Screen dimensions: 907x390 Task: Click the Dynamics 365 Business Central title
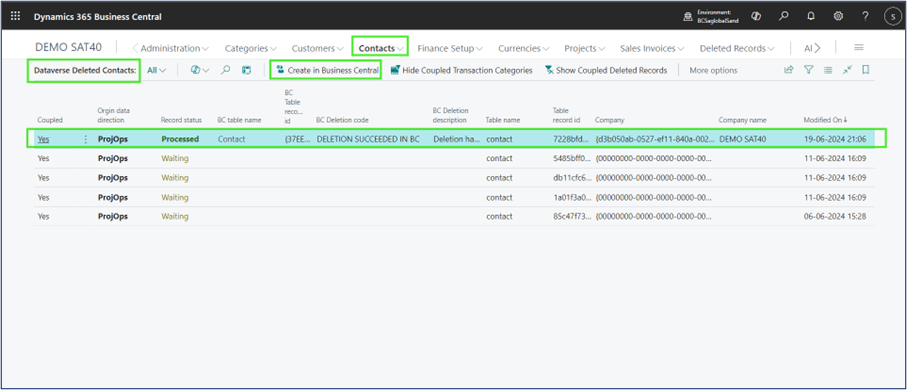click(98, 17)
